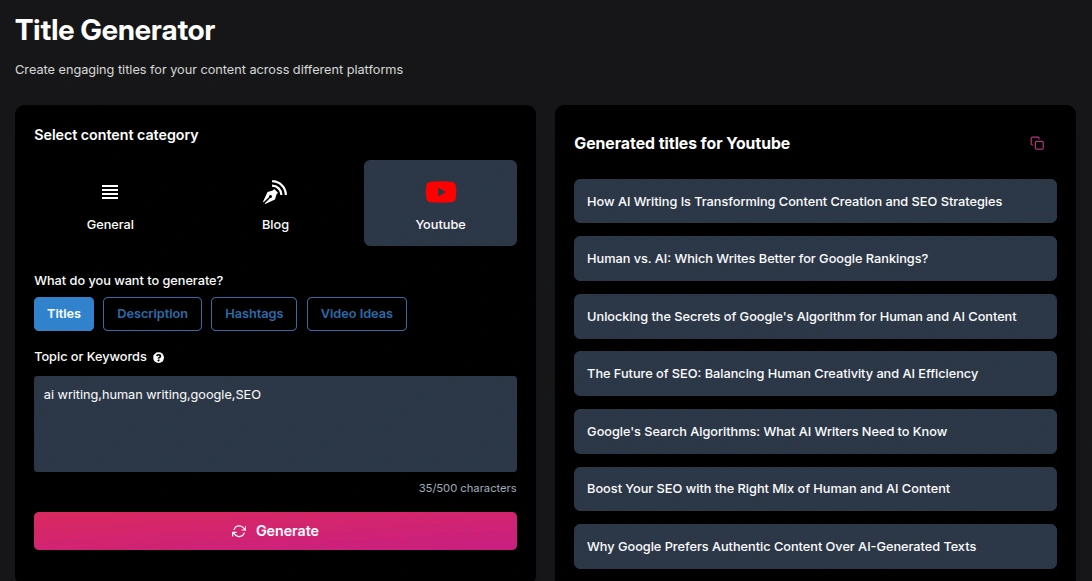Image resolution: width=1092 pixels, height=581 pixels.
Task: Enable the Hashtags generation option
Action: [x=254, y=313]
